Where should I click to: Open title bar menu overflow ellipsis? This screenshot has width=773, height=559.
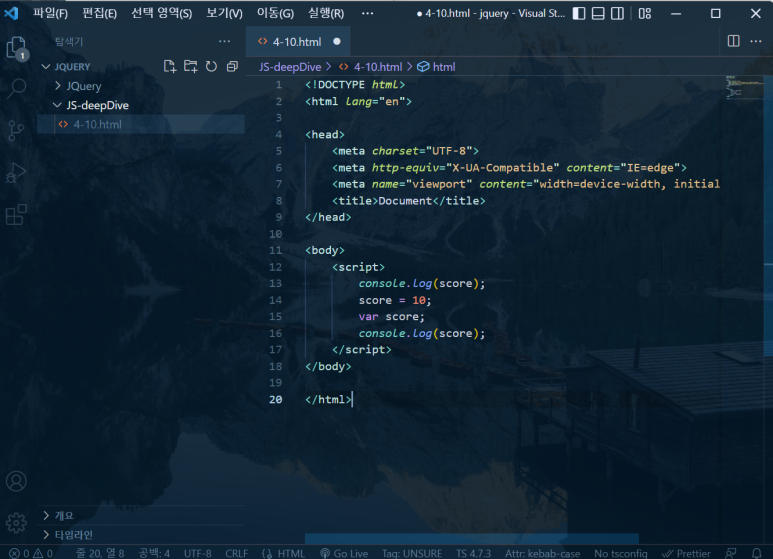point(367,13)
